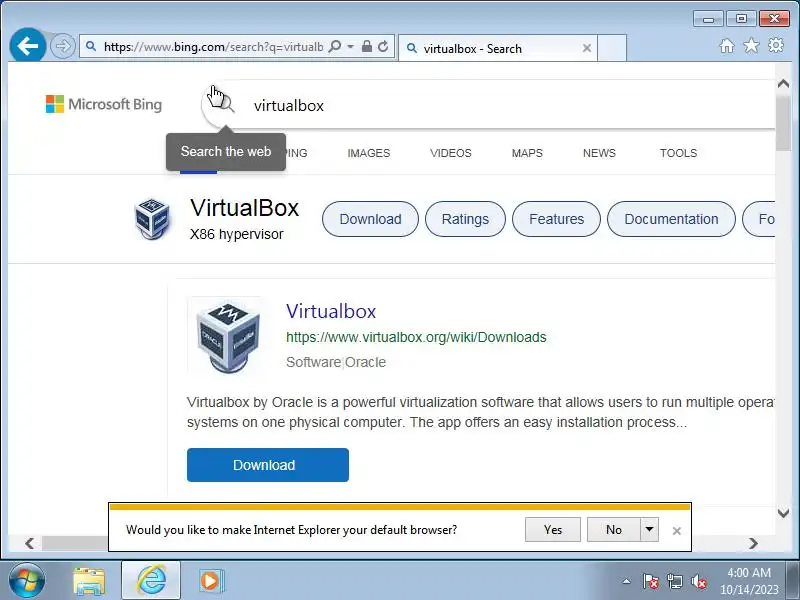Switch to the IMAGES results tab

(x=368, y=153)
